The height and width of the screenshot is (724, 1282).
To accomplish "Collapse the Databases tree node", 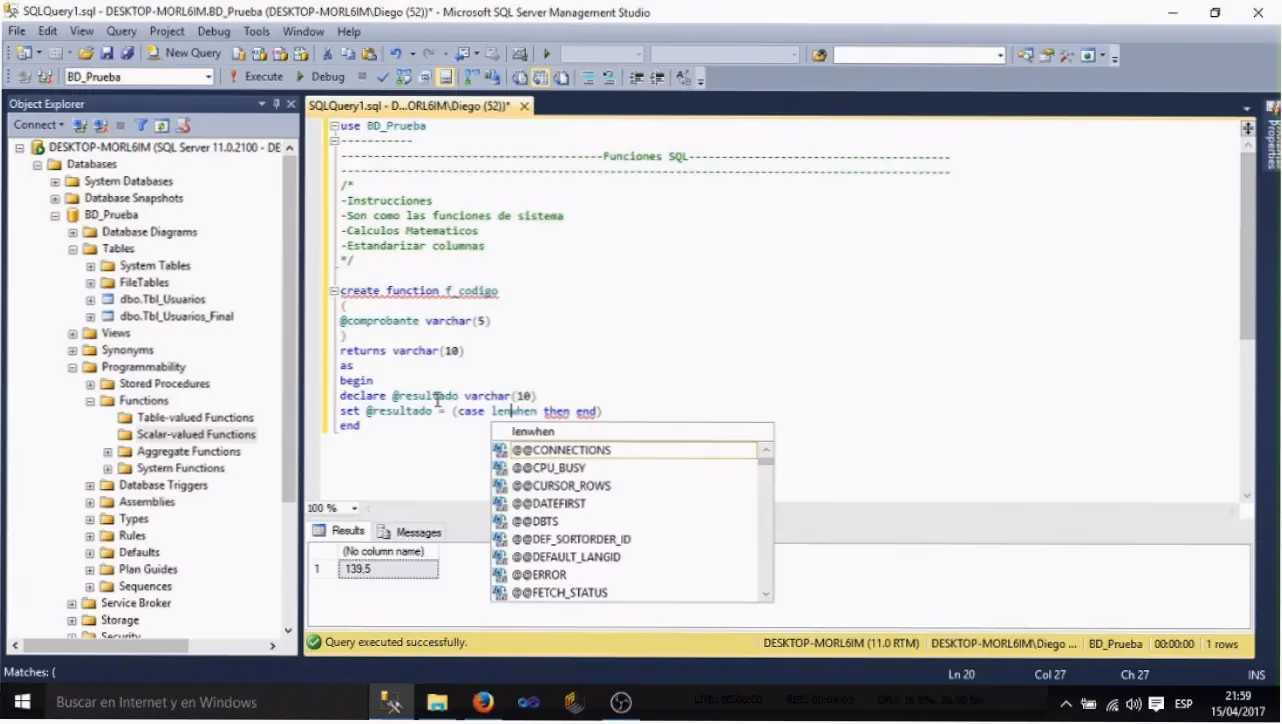I will (x=37, y=164).
